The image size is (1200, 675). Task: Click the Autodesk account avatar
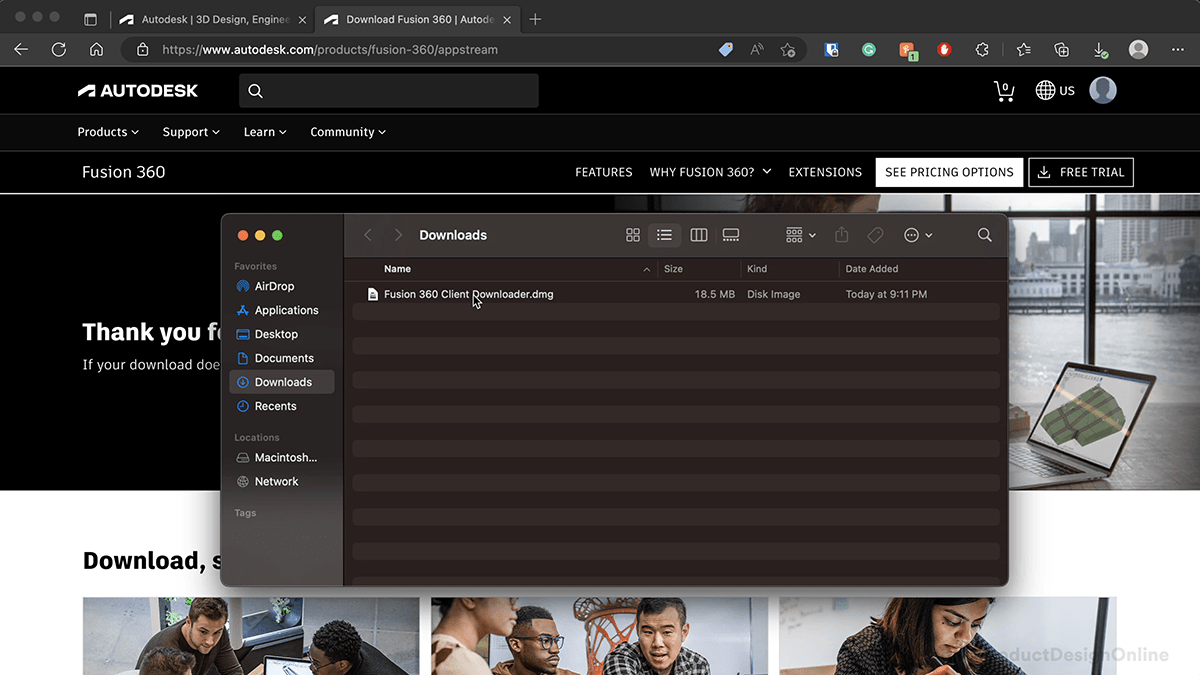[x=1103, y=90]
